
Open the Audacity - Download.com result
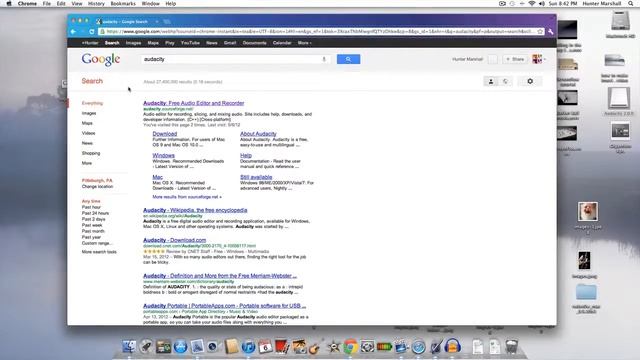pyautogui.click(x=174, y=240)
